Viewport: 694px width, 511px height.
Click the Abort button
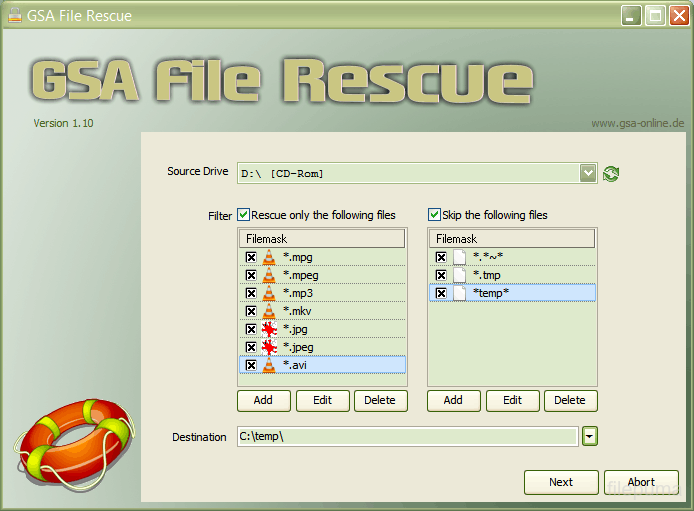point(641,482)
